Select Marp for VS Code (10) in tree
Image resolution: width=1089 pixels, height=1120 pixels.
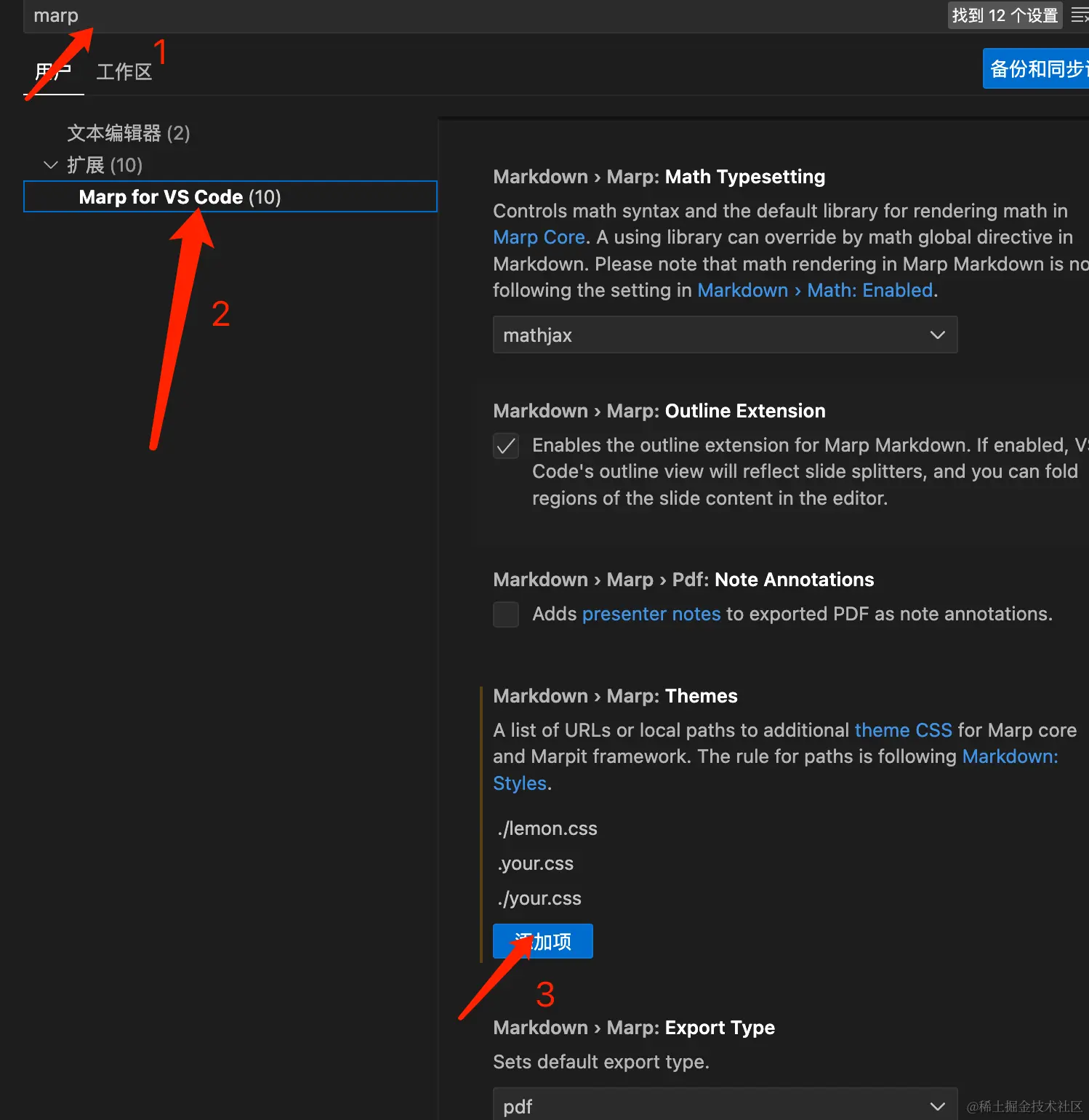coord(230,196)
